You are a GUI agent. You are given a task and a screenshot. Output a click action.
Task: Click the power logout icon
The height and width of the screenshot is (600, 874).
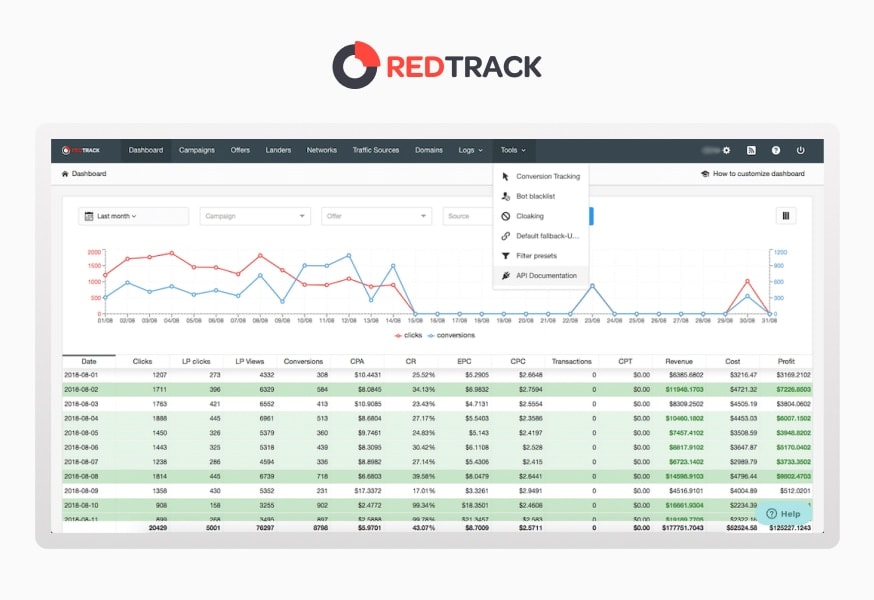click(800, 150)
